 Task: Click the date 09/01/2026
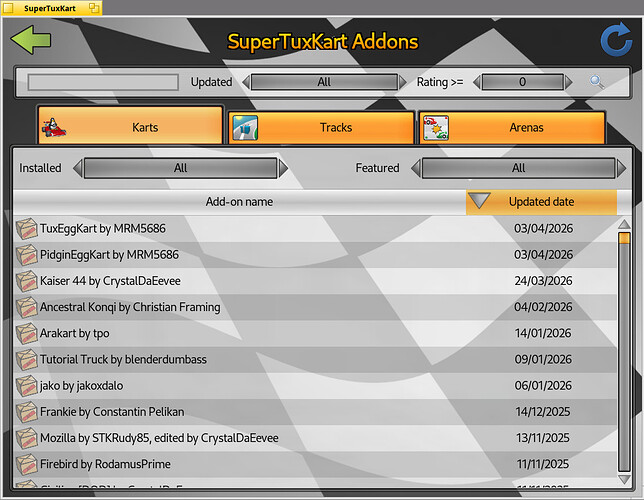pos(543,359)
